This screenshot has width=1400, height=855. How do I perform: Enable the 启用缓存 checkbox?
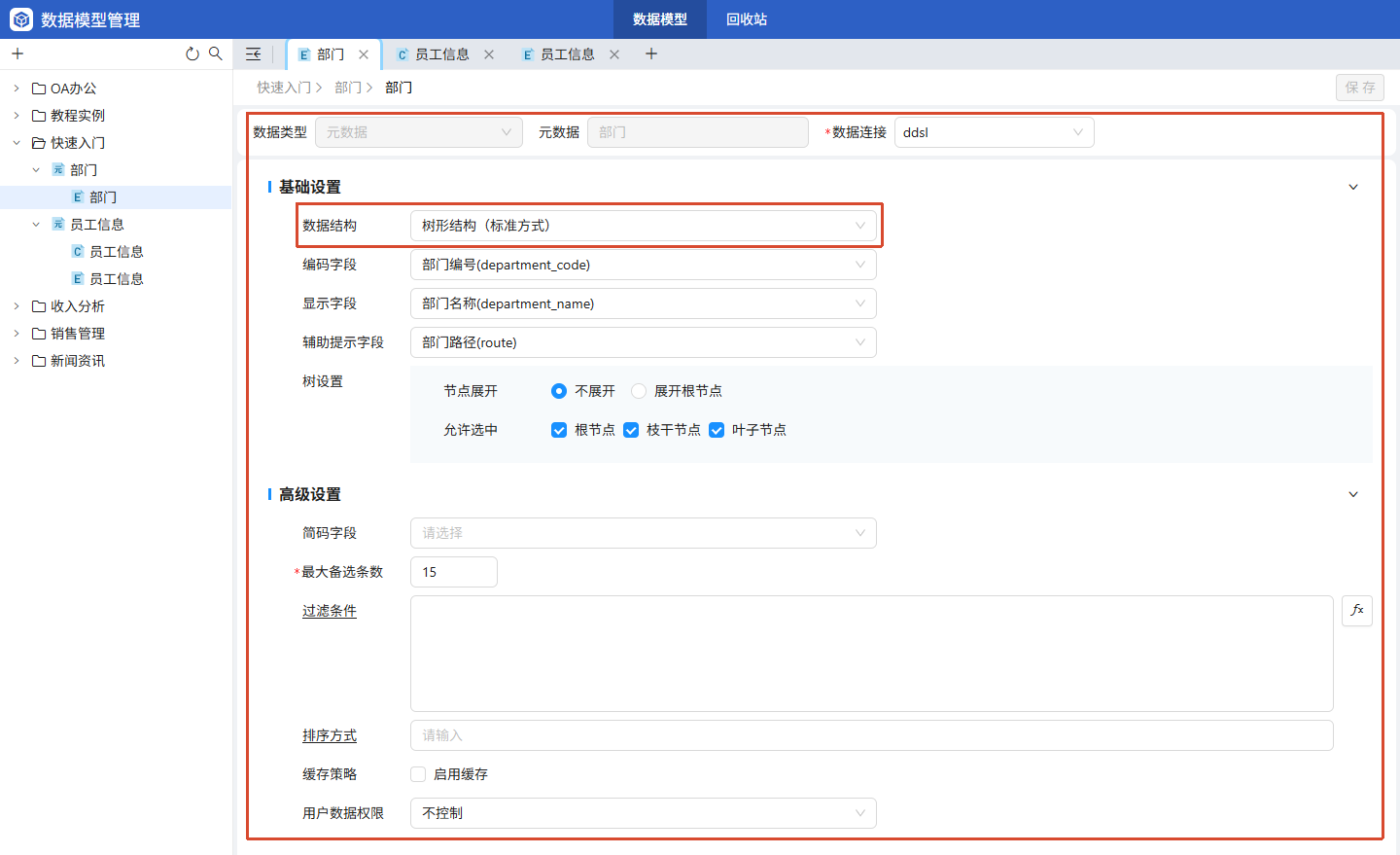(x=418, y=774)
